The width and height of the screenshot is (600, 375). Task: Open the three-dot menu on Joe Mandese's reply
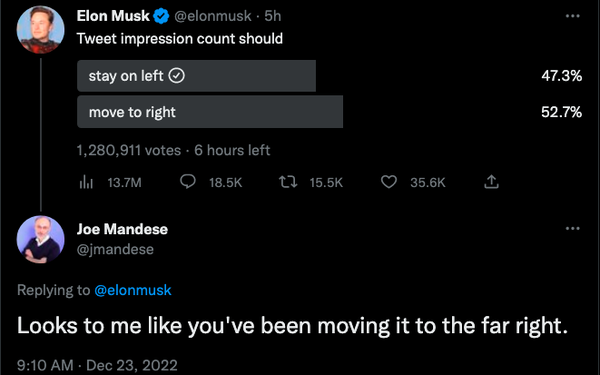pos(572,228)
